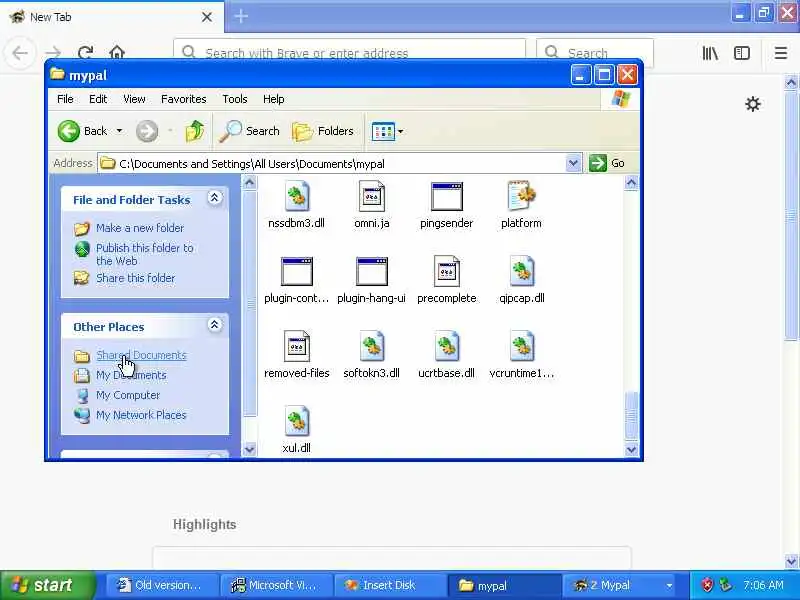Image resolution: width=800 pixels, height=600 pixels.
Task: Open the Explorer Search pane
Action: [x=249, y=131]
